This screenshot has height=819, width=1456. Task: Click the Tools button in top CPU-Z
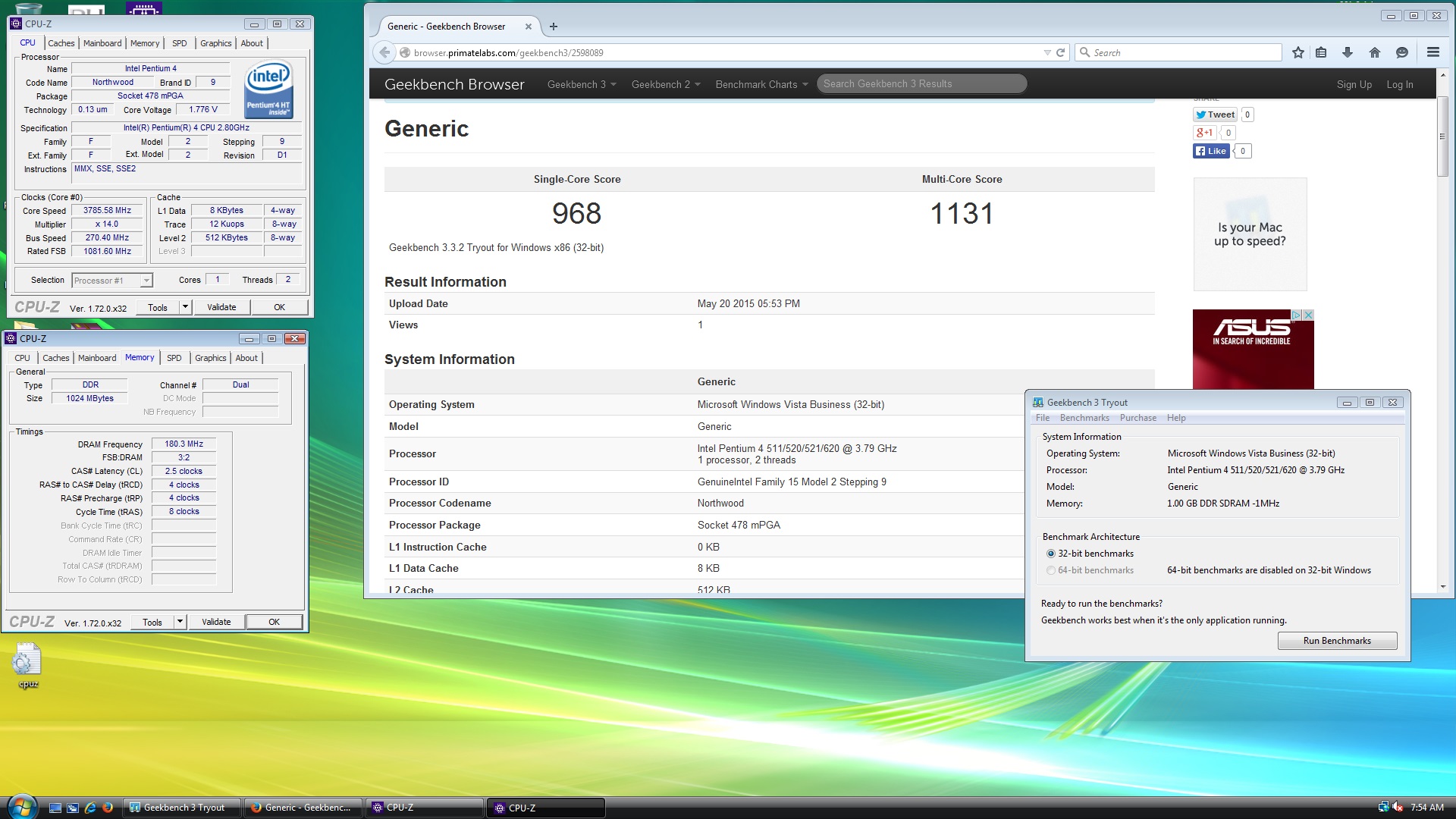(158, 307)
